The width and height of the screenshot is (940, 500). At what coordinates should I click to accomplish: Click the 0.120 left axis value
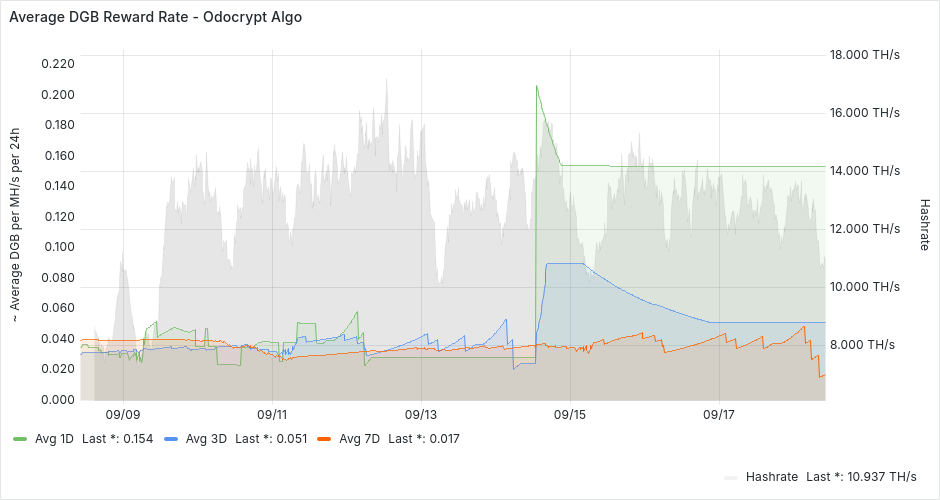click(58, 216)
